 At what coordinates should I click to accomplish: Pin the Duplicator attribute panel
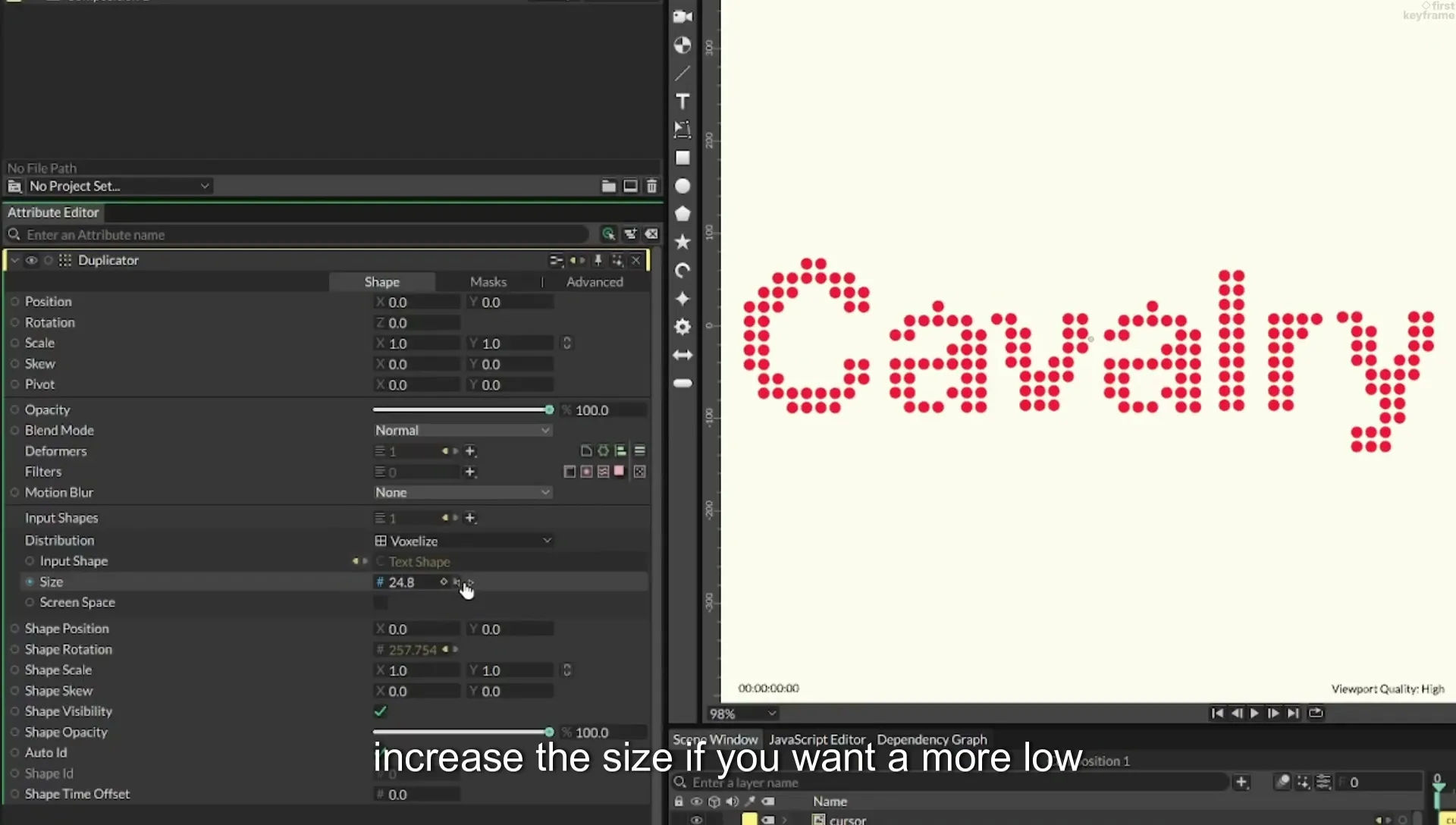[x=598, y=260]
